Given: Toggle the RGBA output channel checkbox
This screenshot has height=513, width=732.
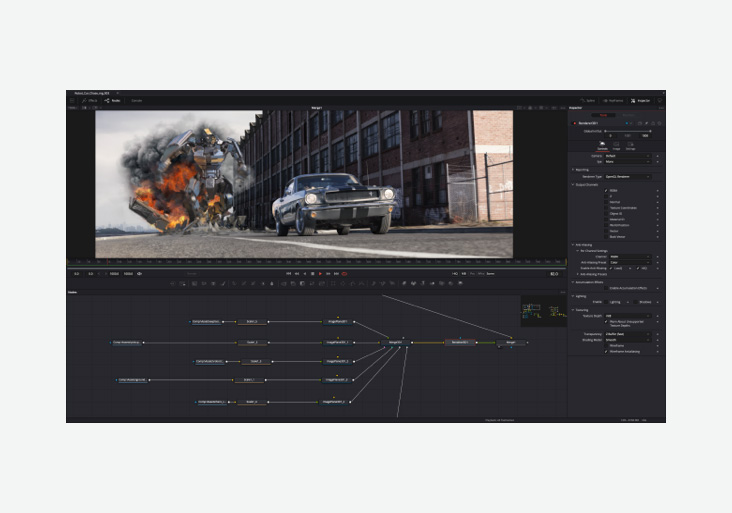Looking at the screenshot, I should point(606,190).
